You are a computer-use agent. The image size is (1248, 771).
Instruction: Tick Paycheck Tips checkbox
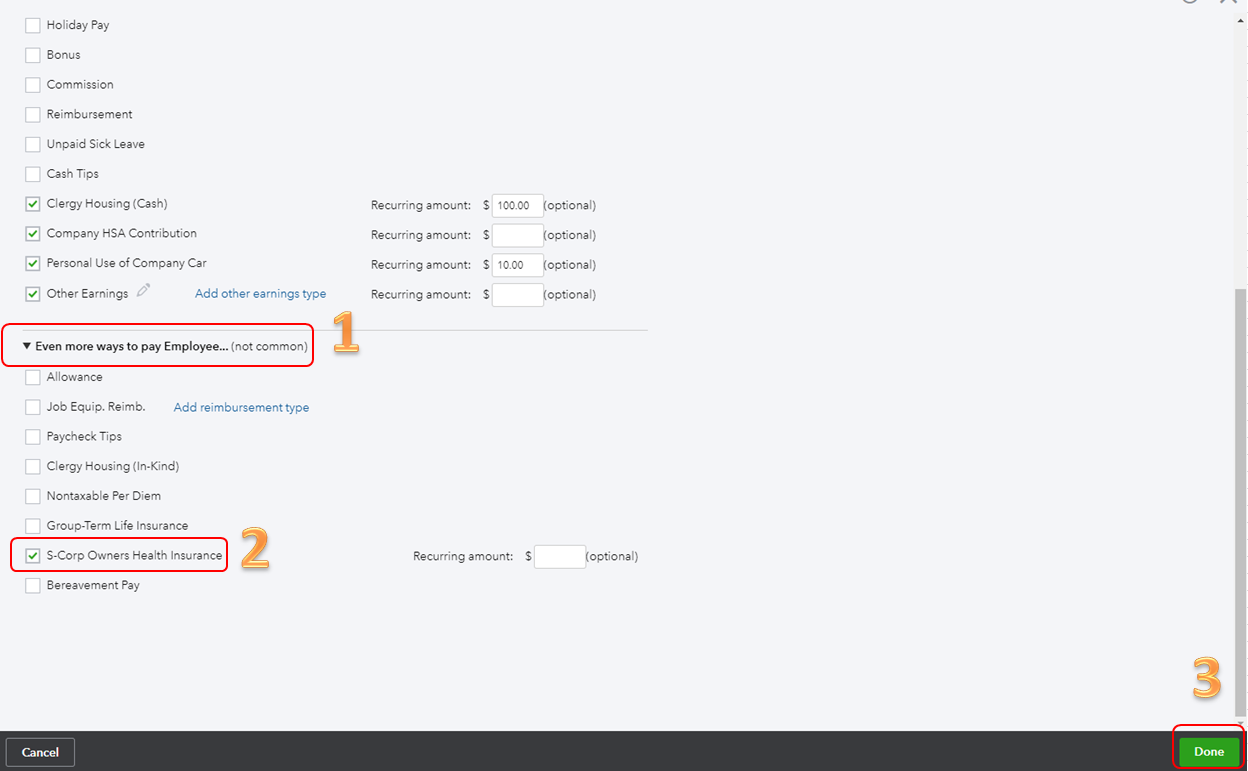pos(33,437)
